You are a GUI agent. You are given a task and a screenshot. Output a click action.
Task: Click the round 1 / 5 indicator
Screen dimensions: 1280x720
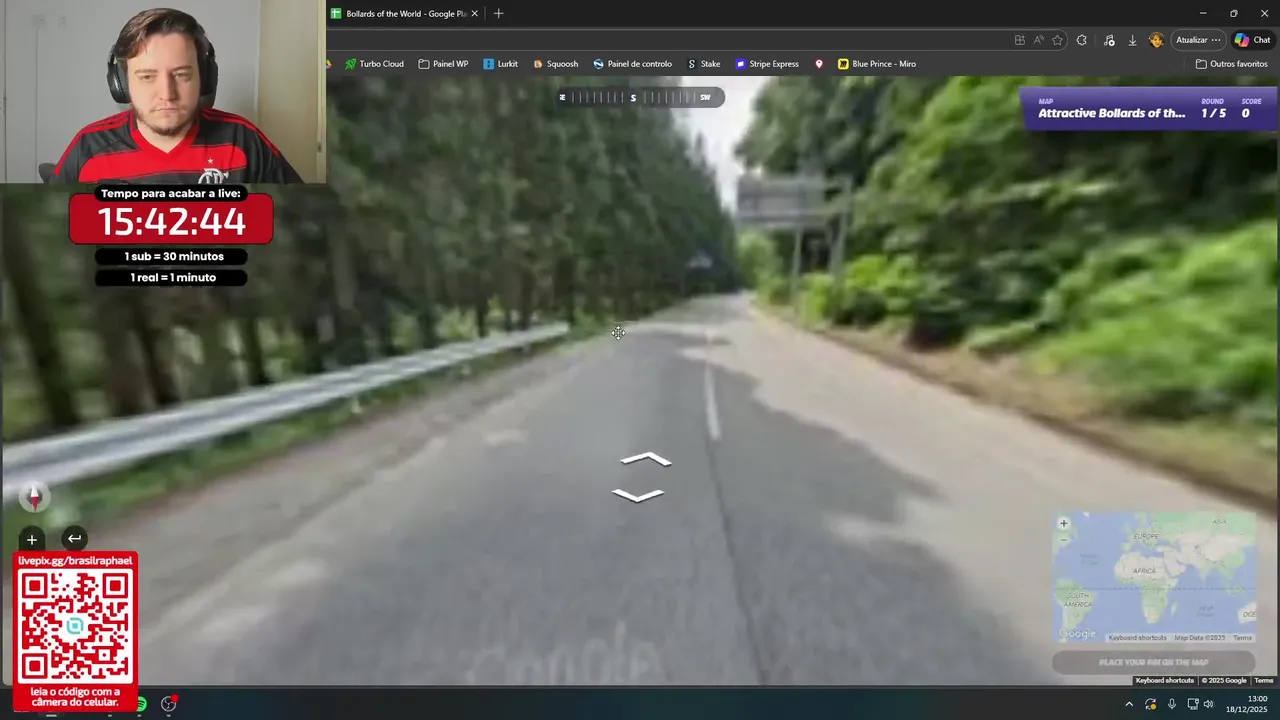point(1213,113)
